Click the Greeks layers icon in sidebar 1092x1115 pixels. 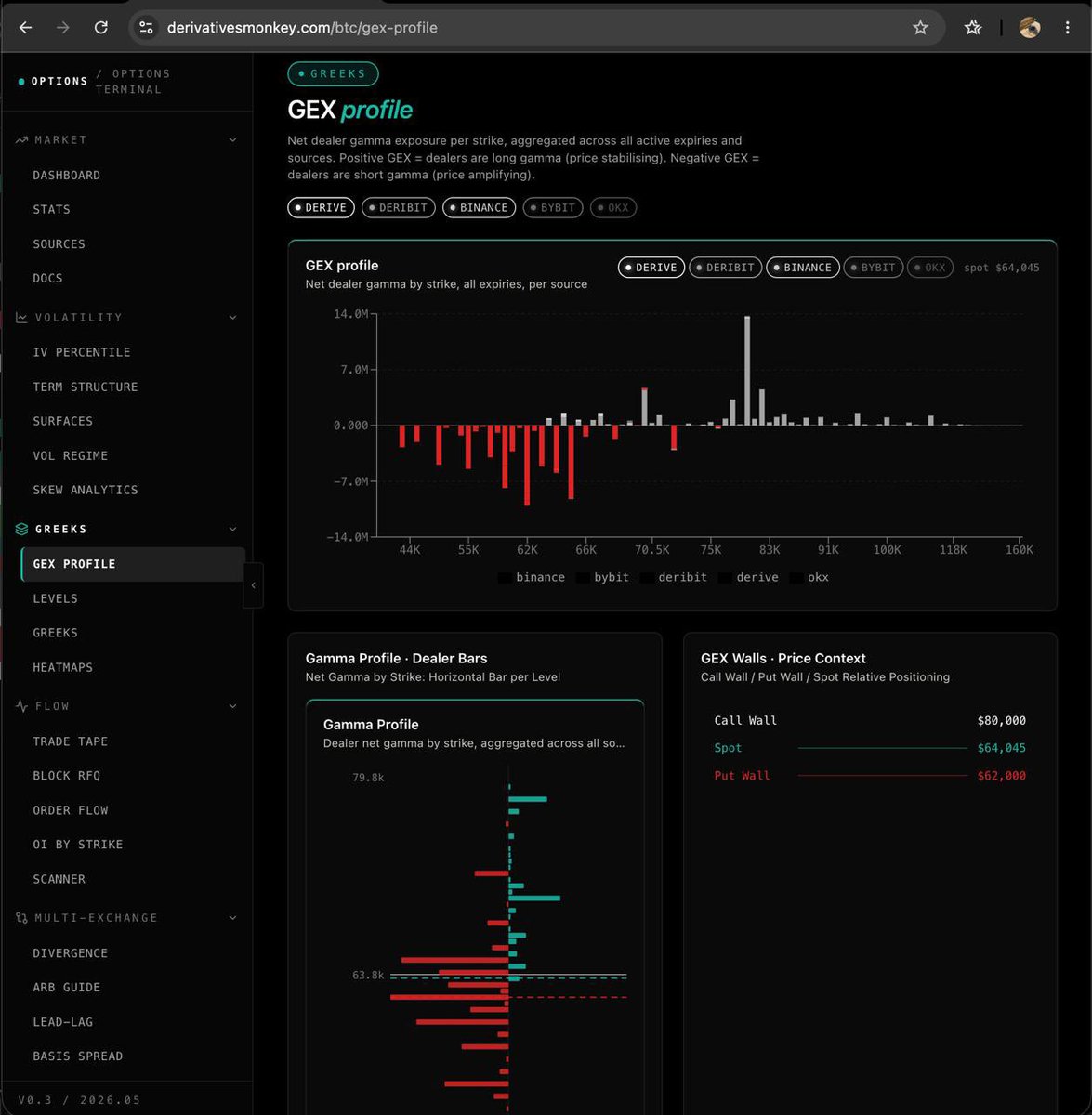pyautogui.click(x=22, y=529)
